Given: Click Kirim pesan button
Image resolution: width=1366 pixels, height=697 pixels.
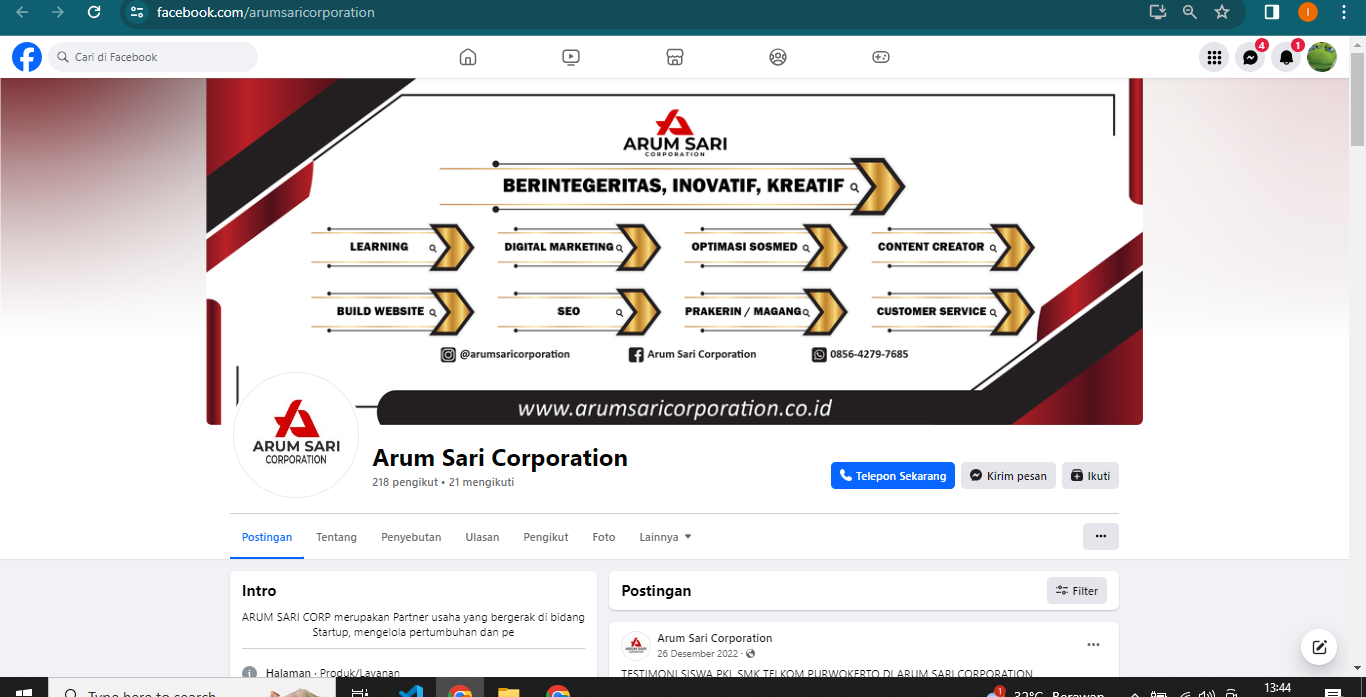Looking at the screenshot, I should tap(1008, 476).
